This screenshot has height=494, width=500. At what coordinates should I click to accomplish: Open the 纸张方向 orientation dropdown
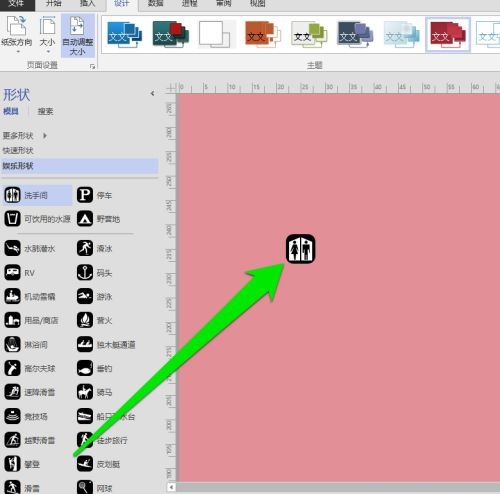coord(17,35)
